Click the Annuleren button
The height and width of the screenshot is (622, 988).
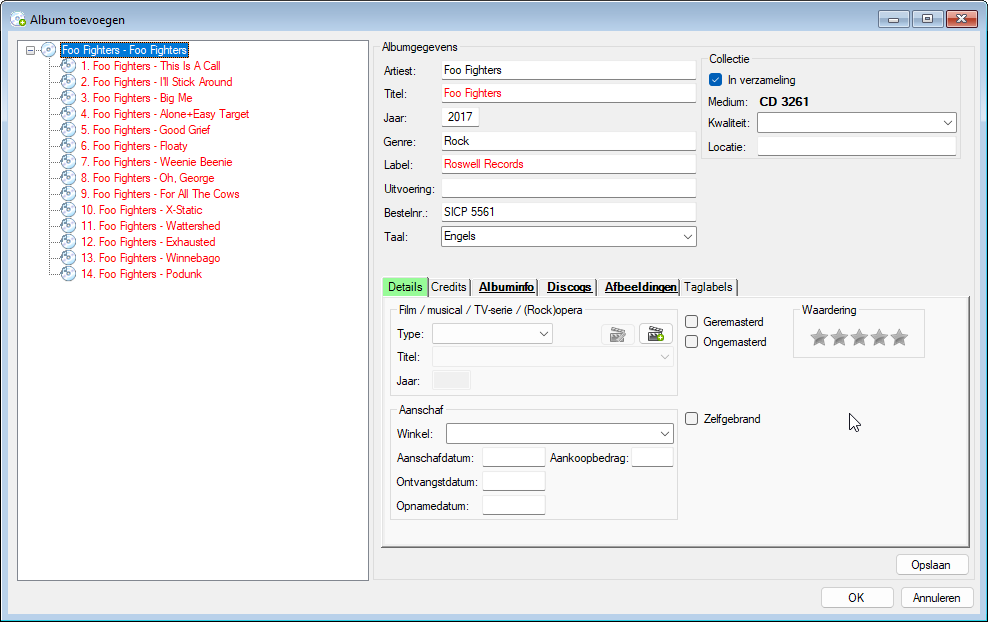937,597
